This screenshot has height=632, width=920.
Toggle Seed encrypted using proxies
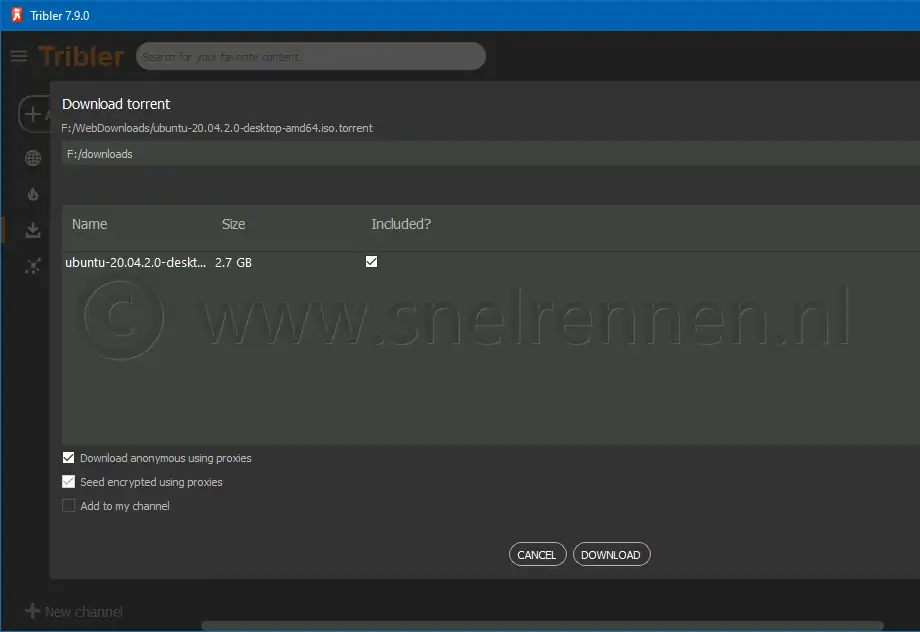[69, 482]
